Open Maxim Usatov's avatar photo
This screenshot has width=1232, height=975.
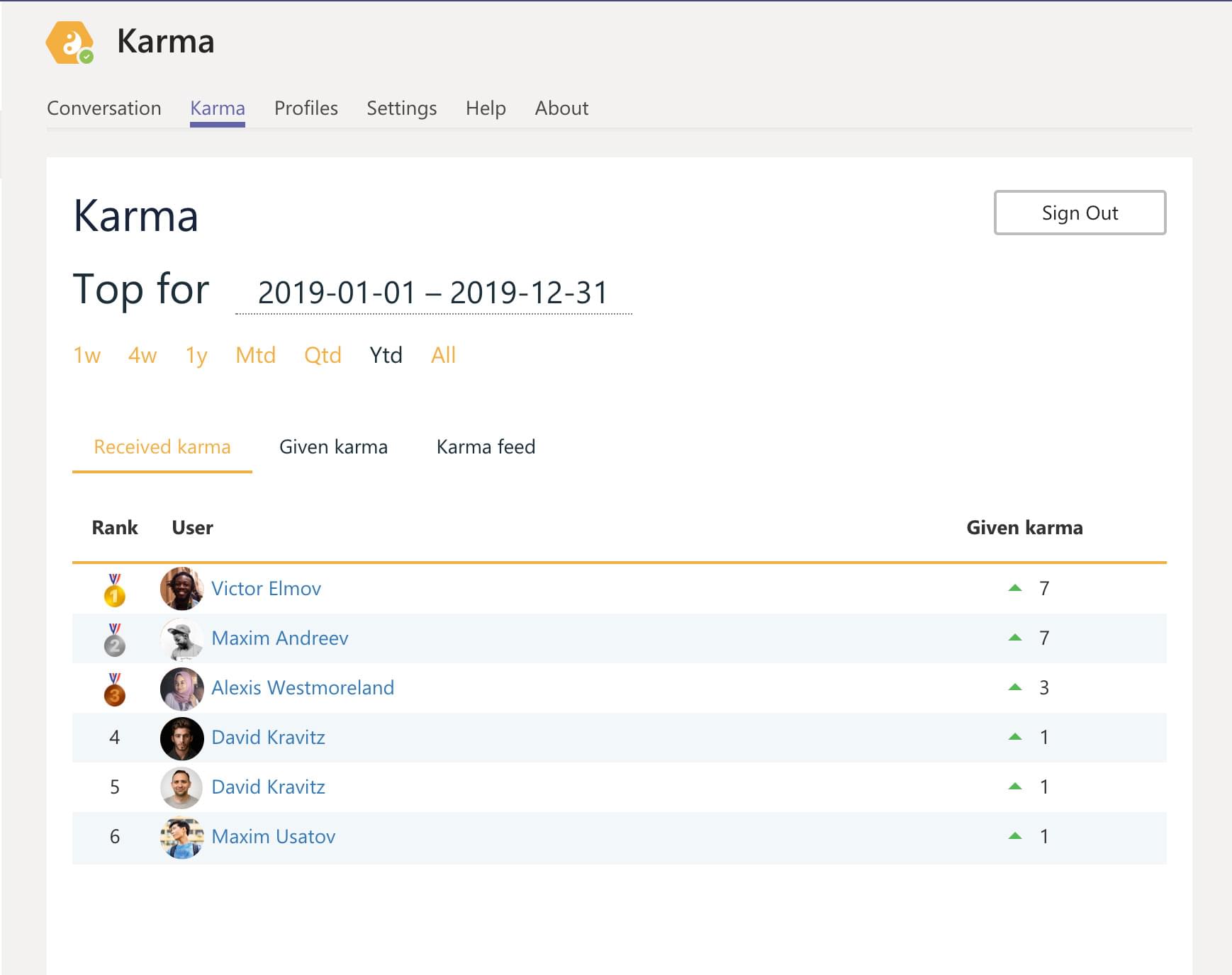182,837
